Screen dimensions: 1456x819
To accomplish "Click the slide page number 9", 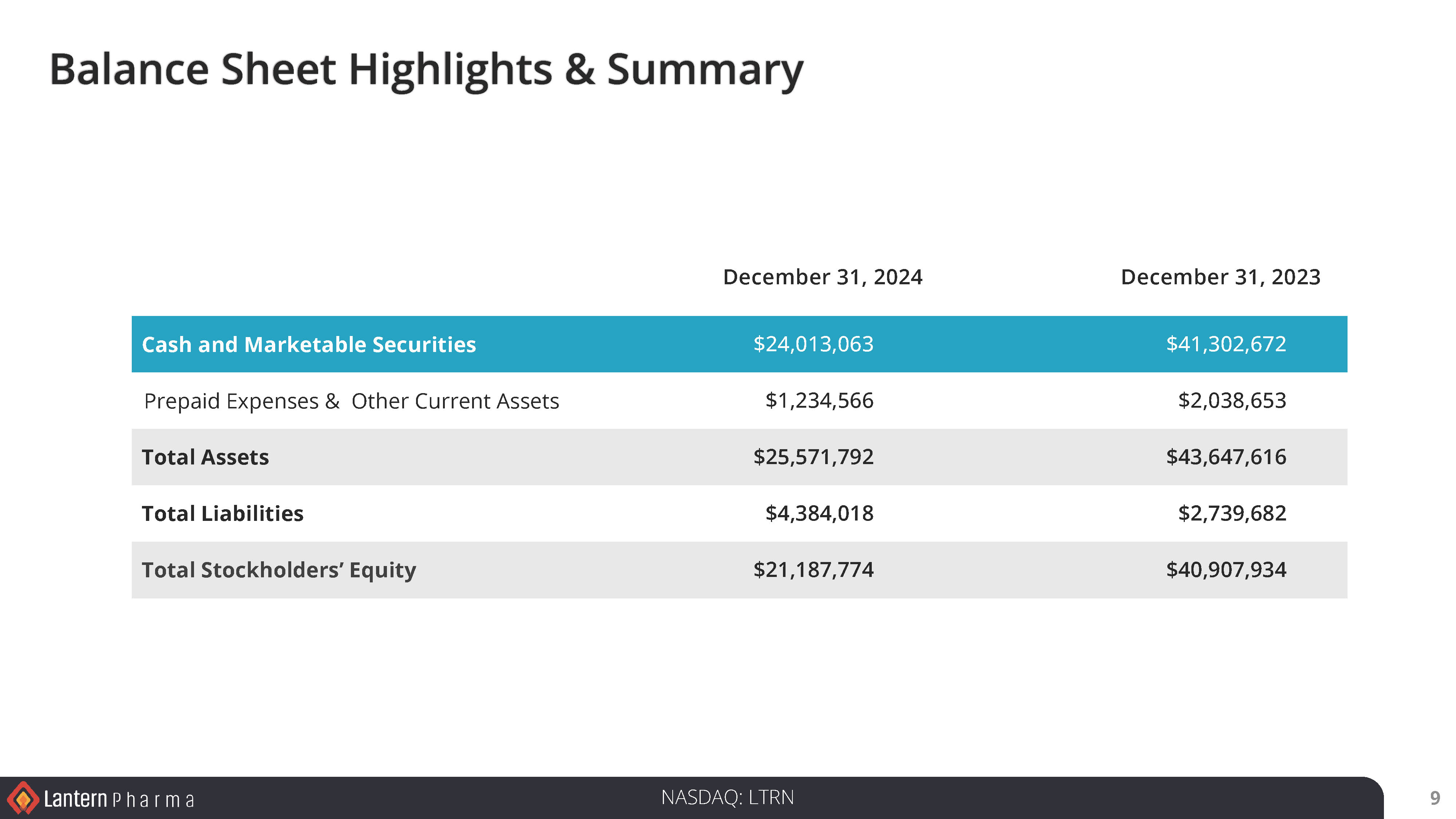I will pyautogui.click(x=1435, y=798).
